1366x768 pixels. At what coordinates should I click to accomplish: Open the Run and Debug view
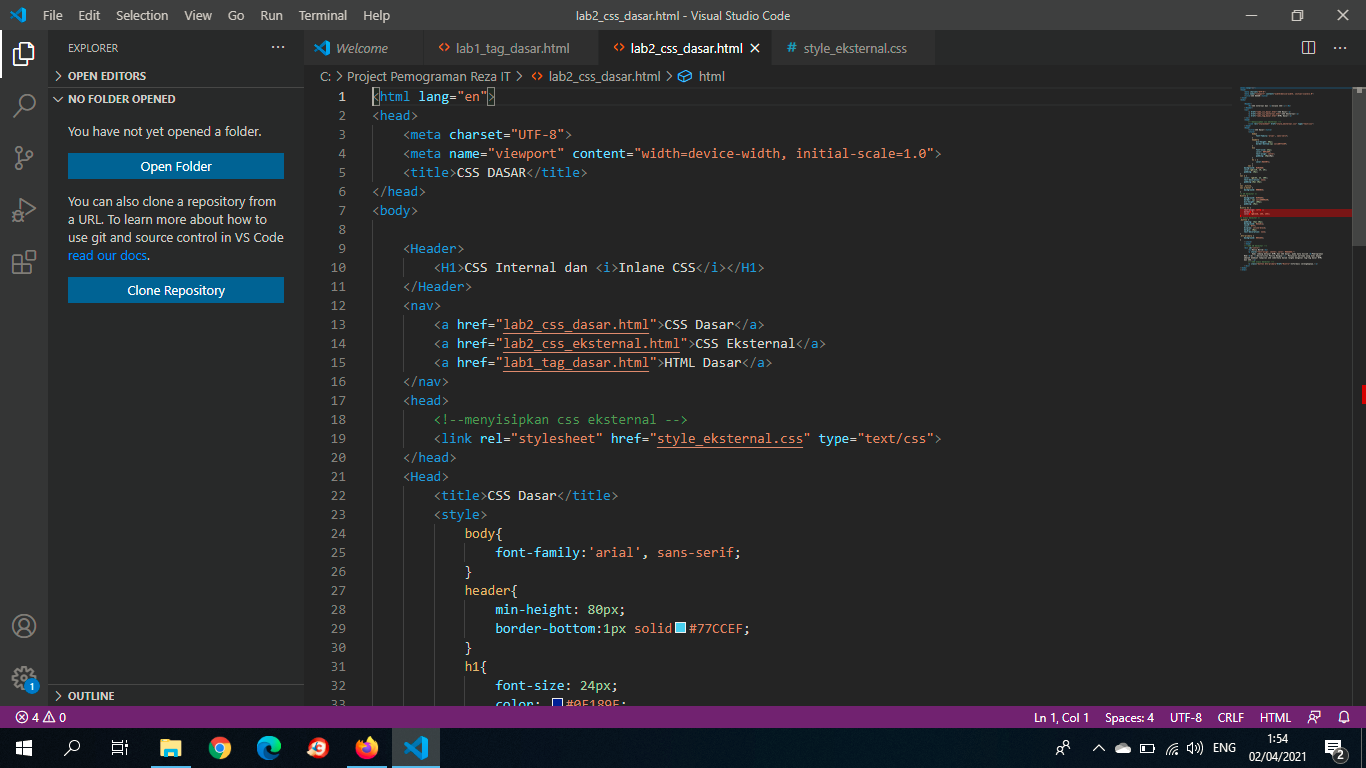click(x=24, y=210)
